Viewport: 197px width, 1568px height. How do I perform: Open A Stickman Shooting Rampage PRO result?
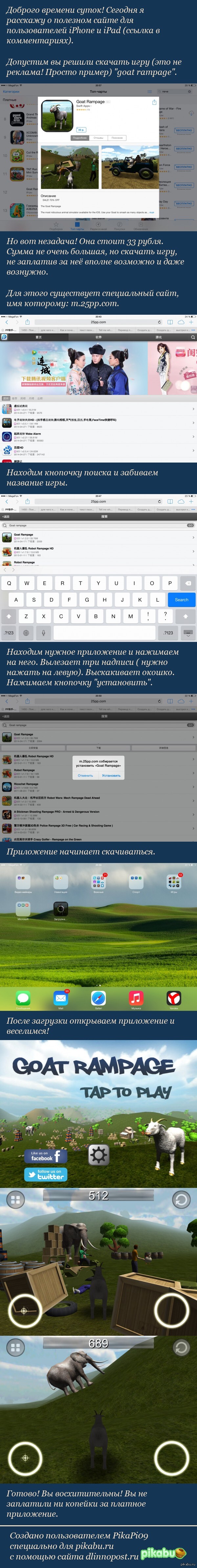coord(98,814)
